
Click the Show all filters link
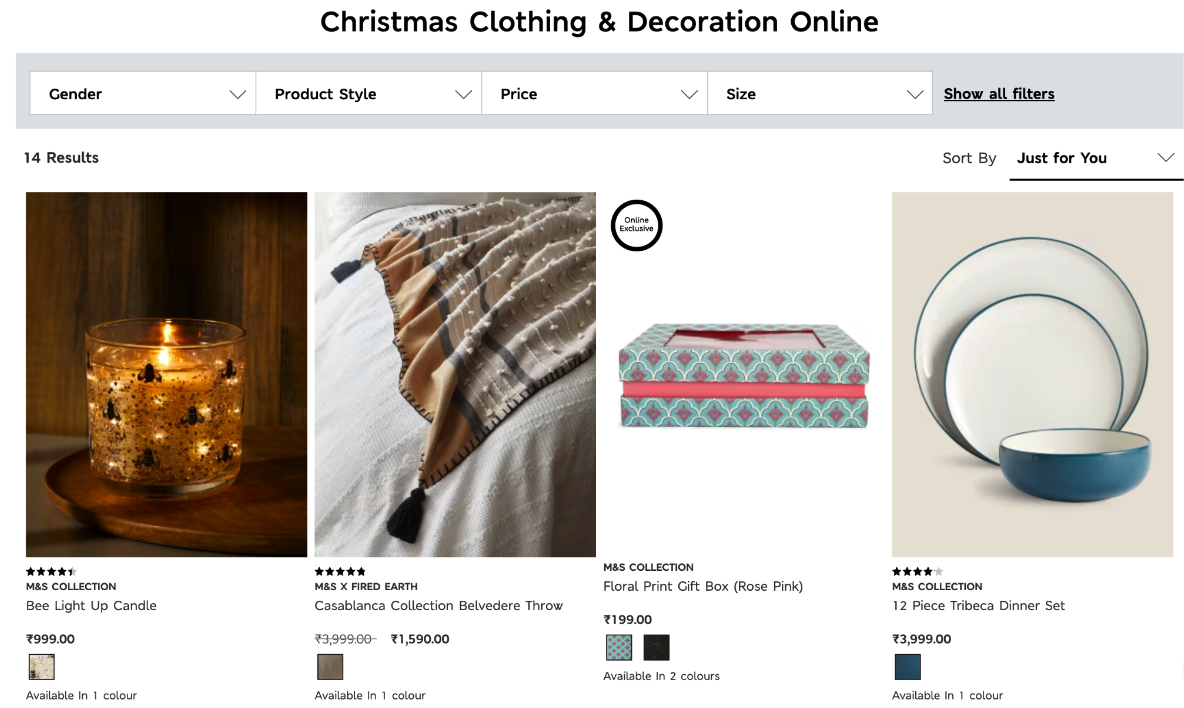point(999,94)
